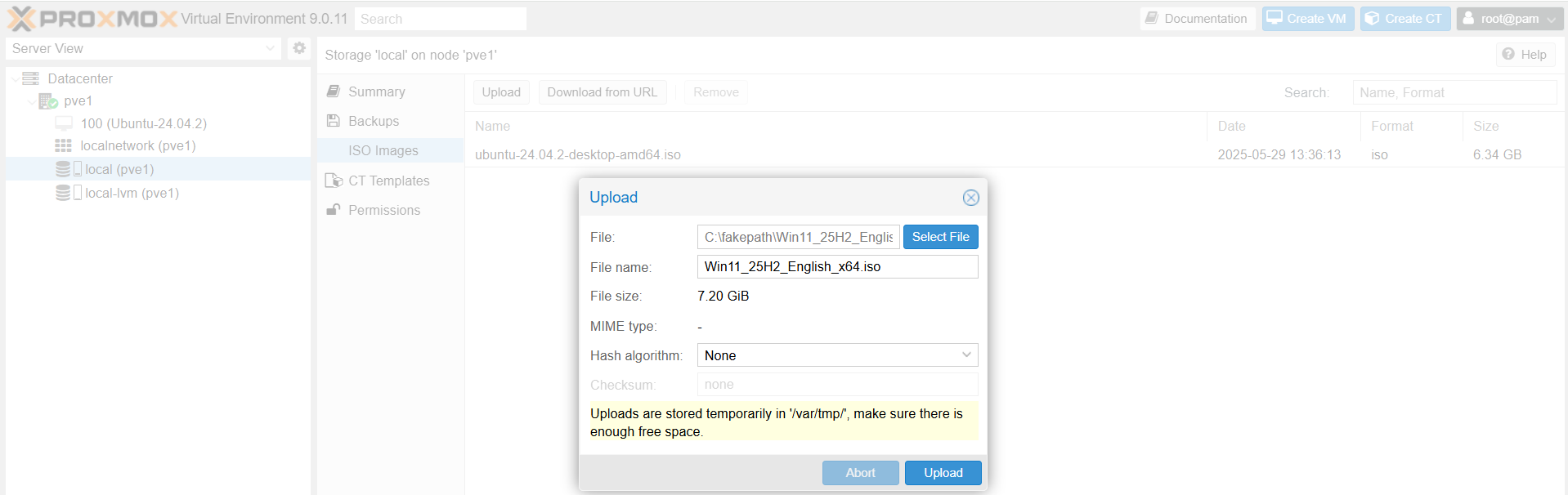This screenshot has height=495, width=1568.
Task: Open the Backups section
Action: point(390,121)
